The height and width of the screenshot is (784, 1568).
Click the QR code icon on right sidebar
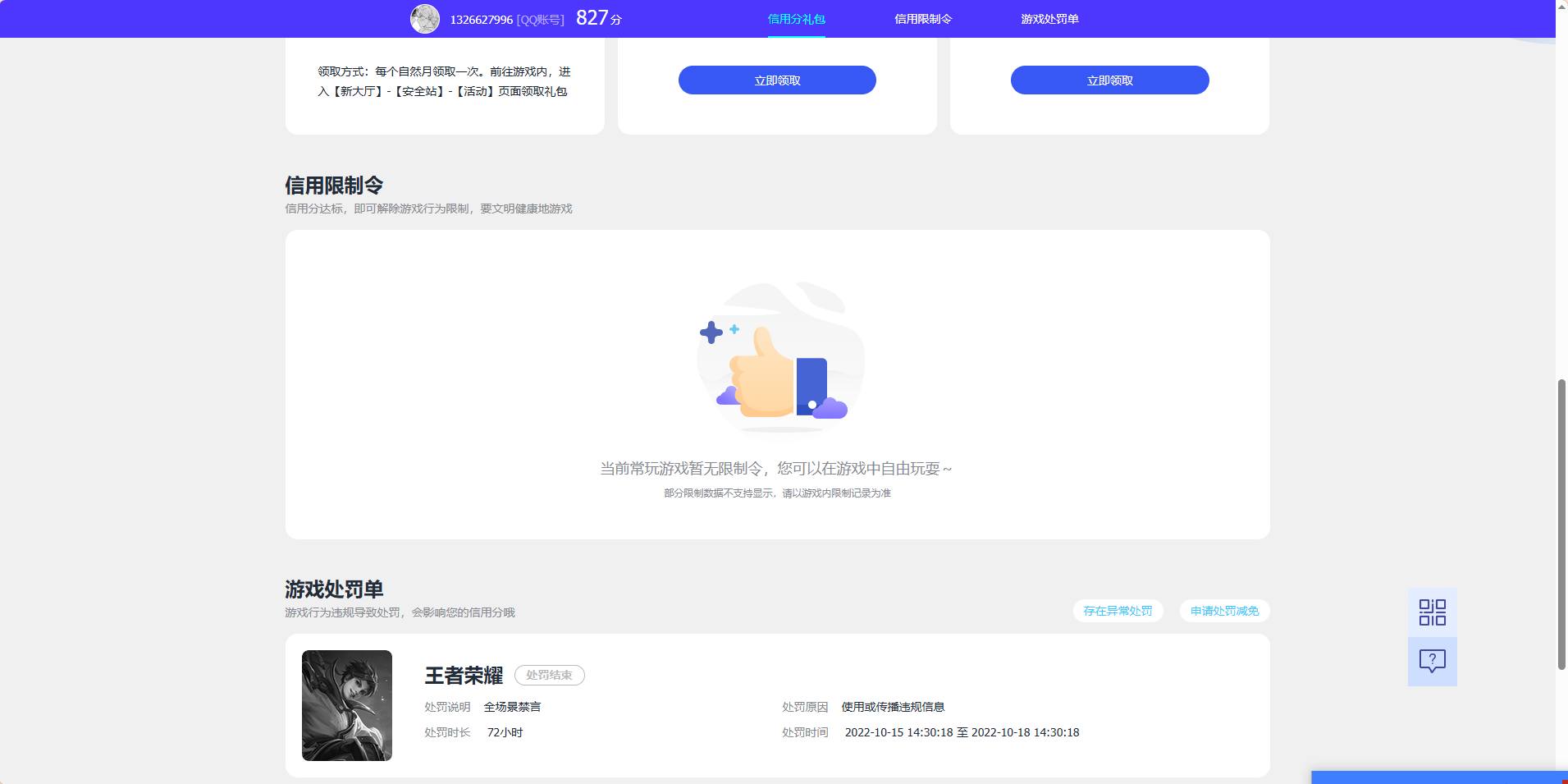point(1432,612)
